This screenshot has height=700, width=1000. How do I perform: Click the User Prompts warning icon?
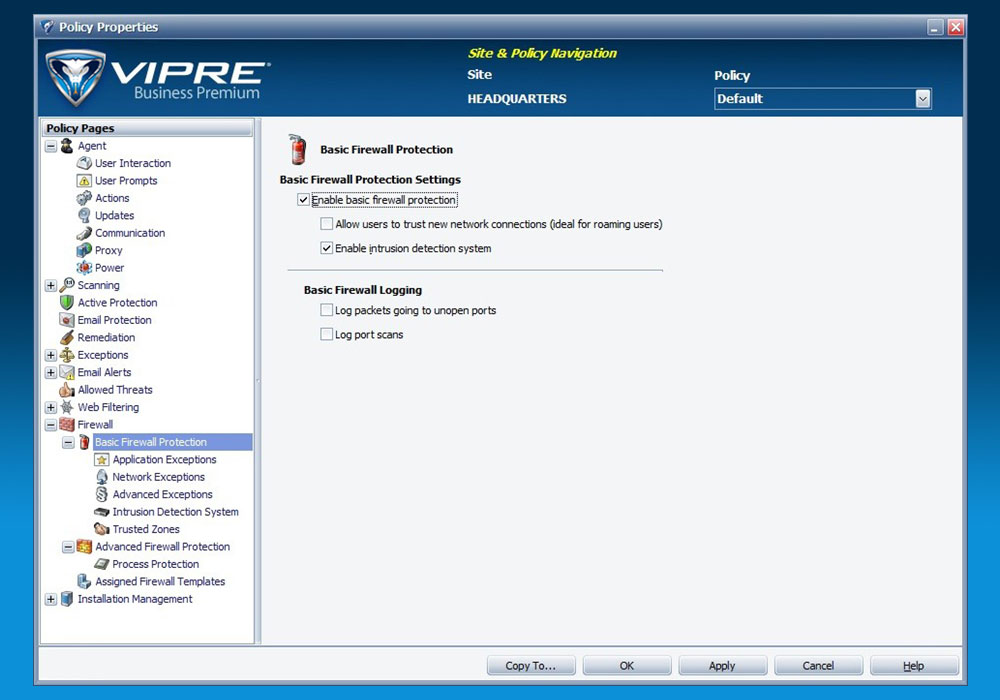tap(84, 180)
